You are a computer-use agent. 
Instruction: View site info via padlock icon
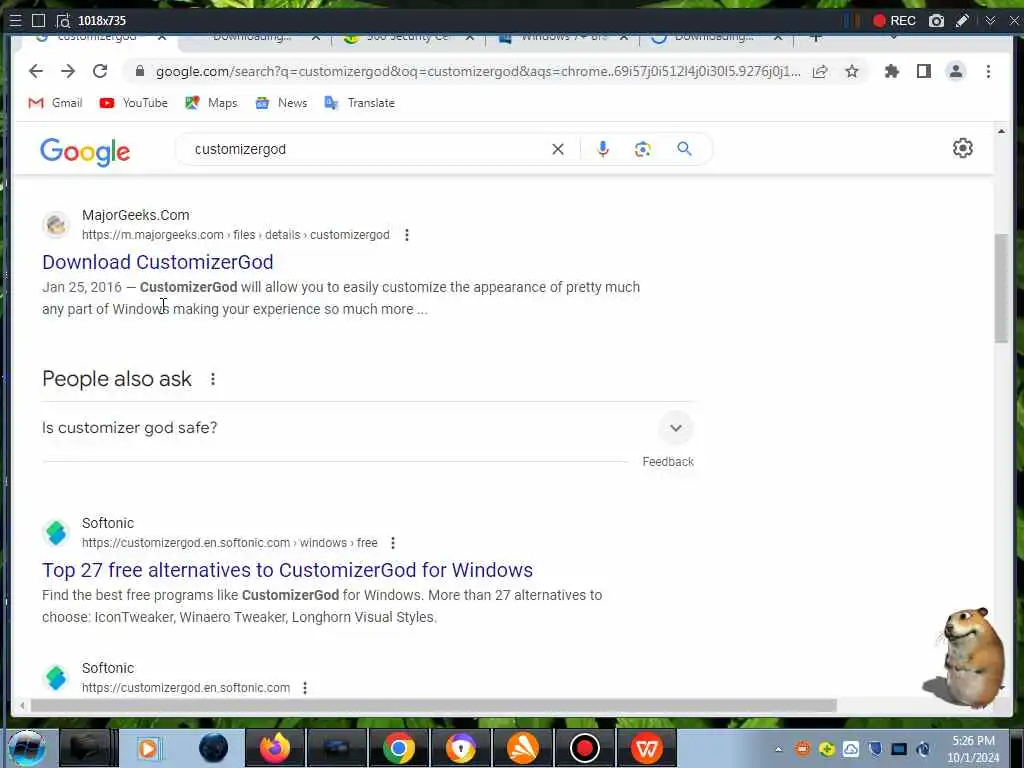[x=140, y=71]
